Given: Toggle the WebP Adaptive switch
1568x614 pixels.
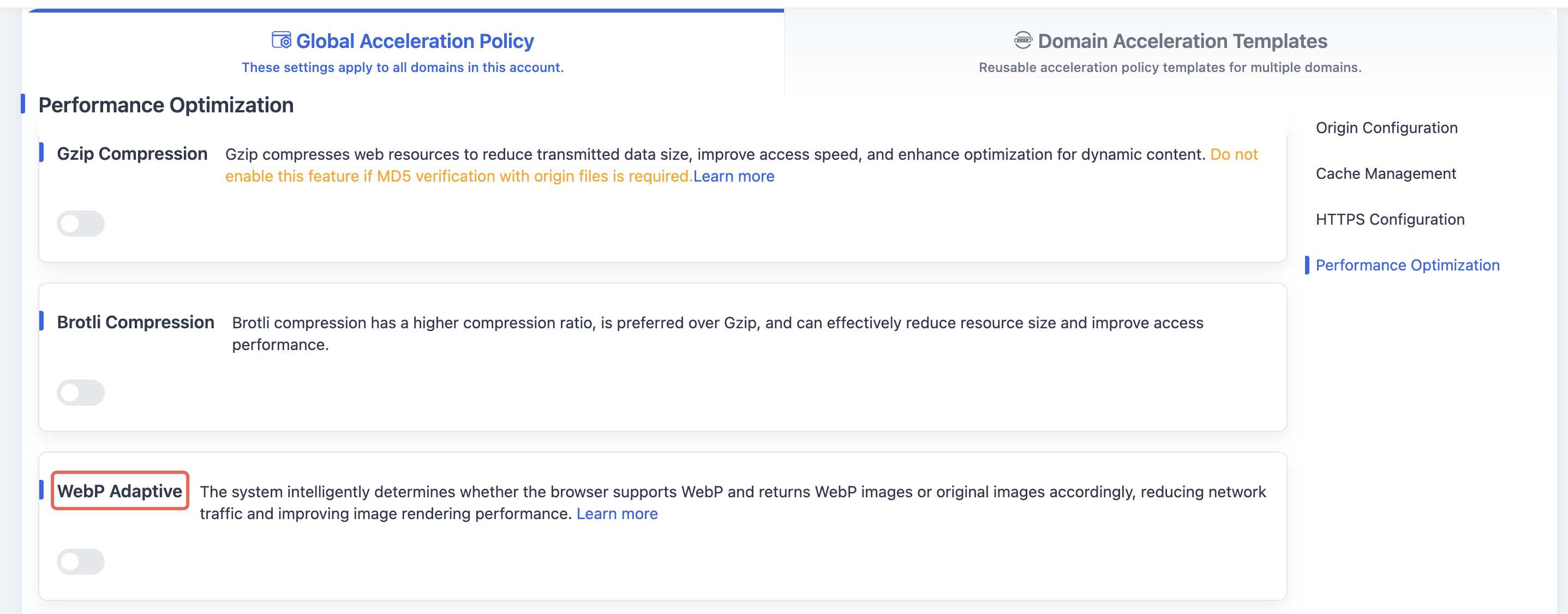Looking at the screenshot, I should tap(81, 561).
